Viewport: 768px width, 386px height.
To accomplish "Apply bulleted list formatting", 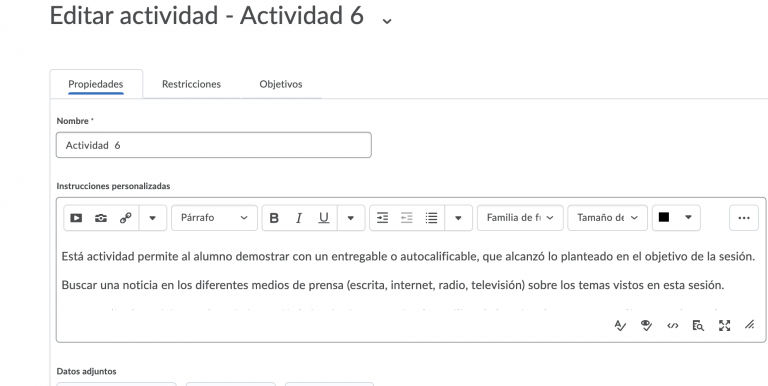I will [x=432, y=218].
